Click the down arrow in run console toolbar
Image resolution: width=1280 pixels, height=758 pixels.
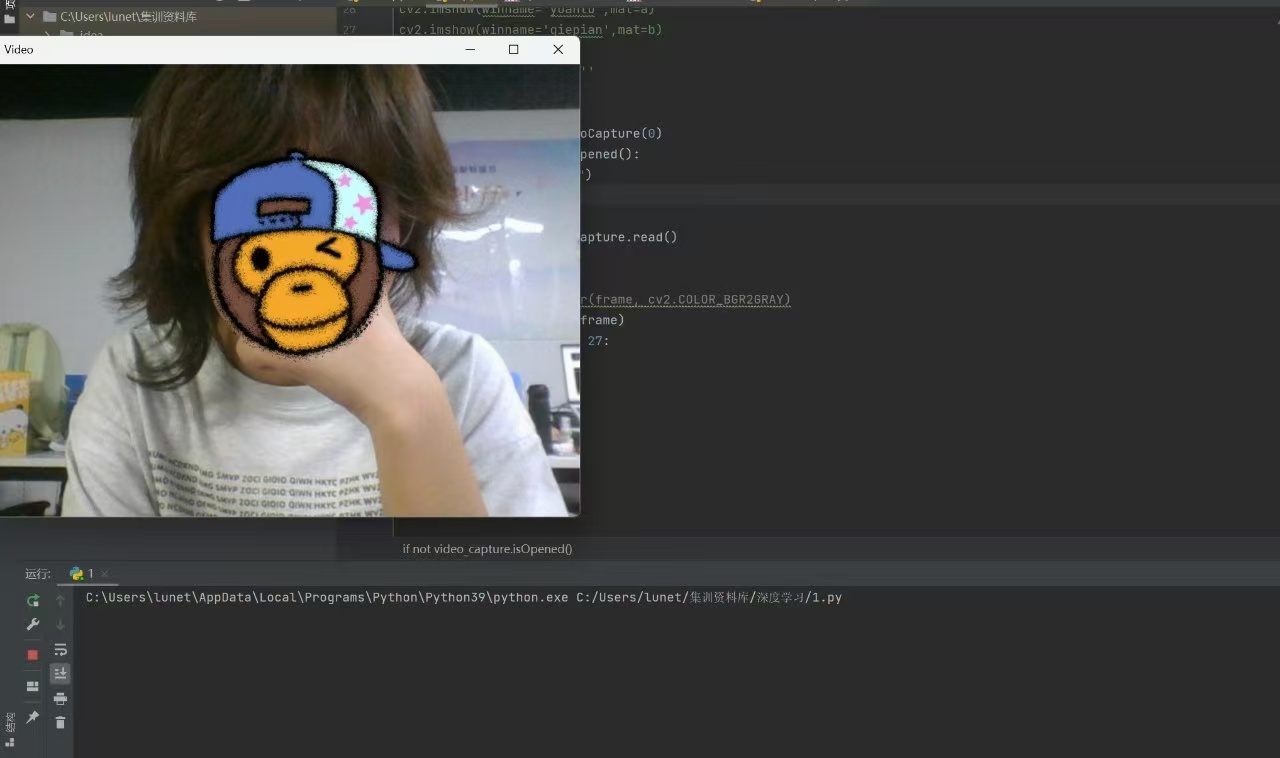tap(60, 625)
